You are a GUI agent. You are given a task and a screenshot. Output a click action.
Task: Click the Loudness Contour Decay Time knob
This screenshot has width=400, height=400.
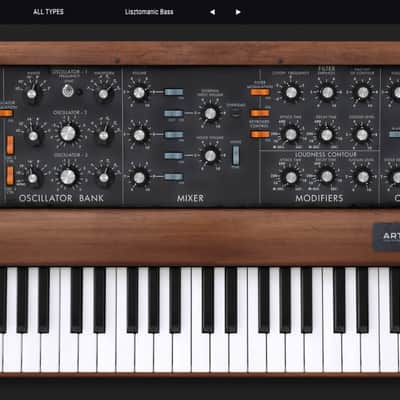point(327,177)
